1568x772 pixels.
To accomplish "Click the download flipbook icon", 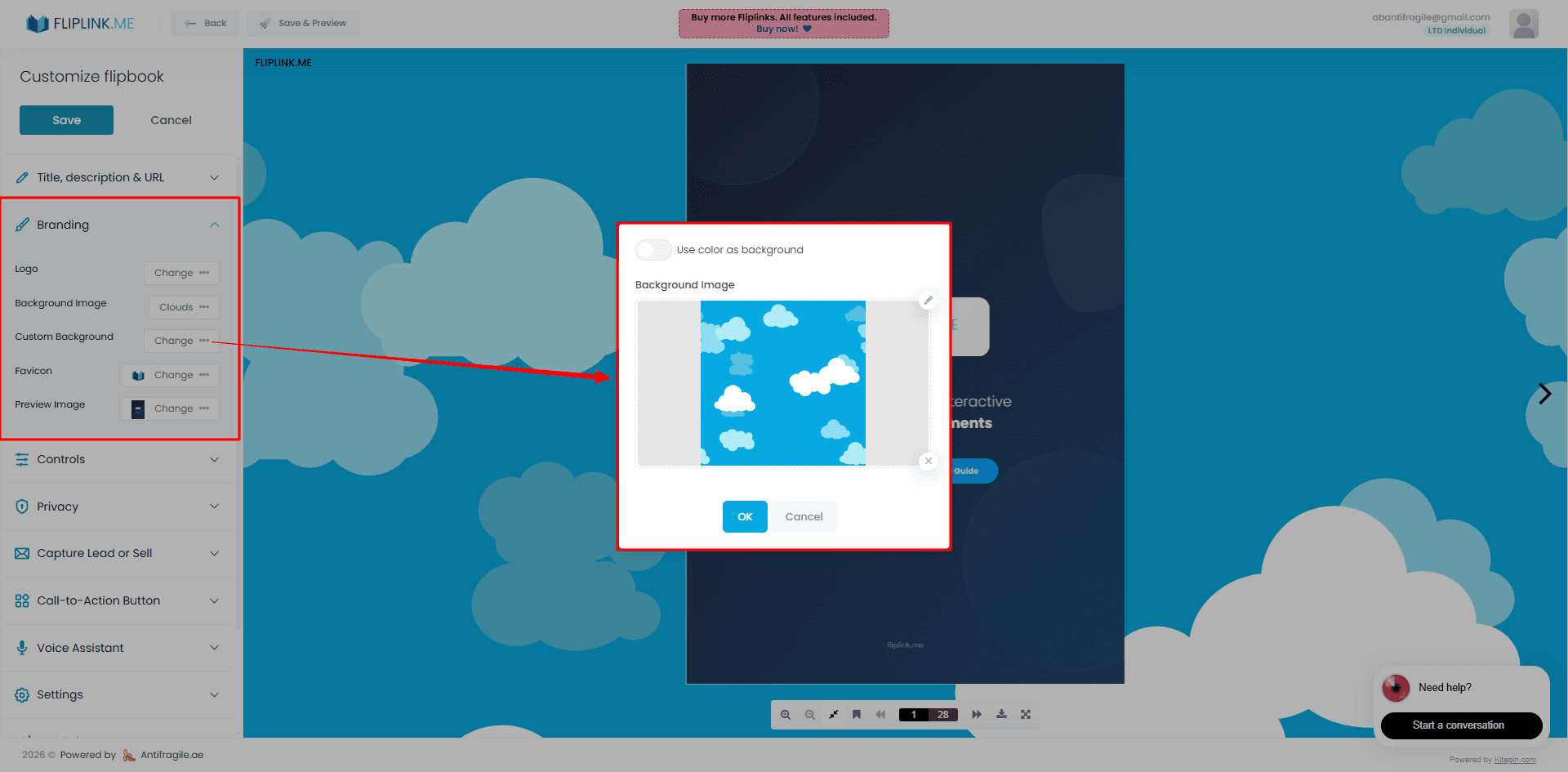I will click(1001, 714).
